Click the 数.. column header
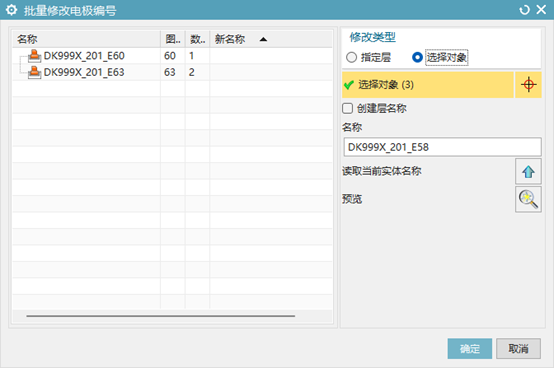Image resolution: width=554 pixels, height=368 pixels. [198, 39]
